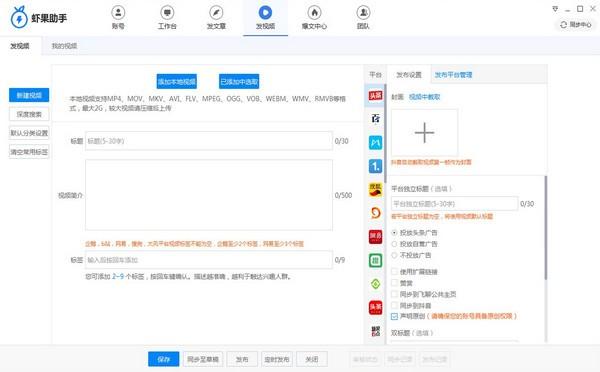
Task: Open the 账号 account section icon
Action: click(x=118, y=13)
